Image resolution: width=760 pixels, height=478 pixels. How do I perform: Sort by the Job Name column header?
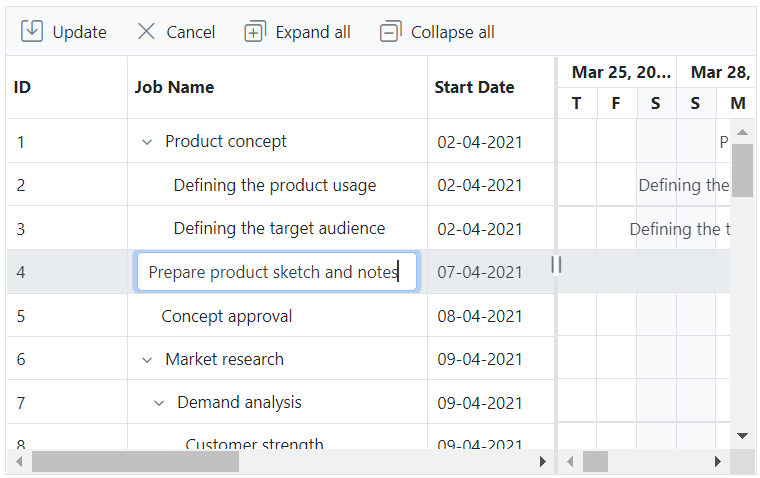coord(175,87)
